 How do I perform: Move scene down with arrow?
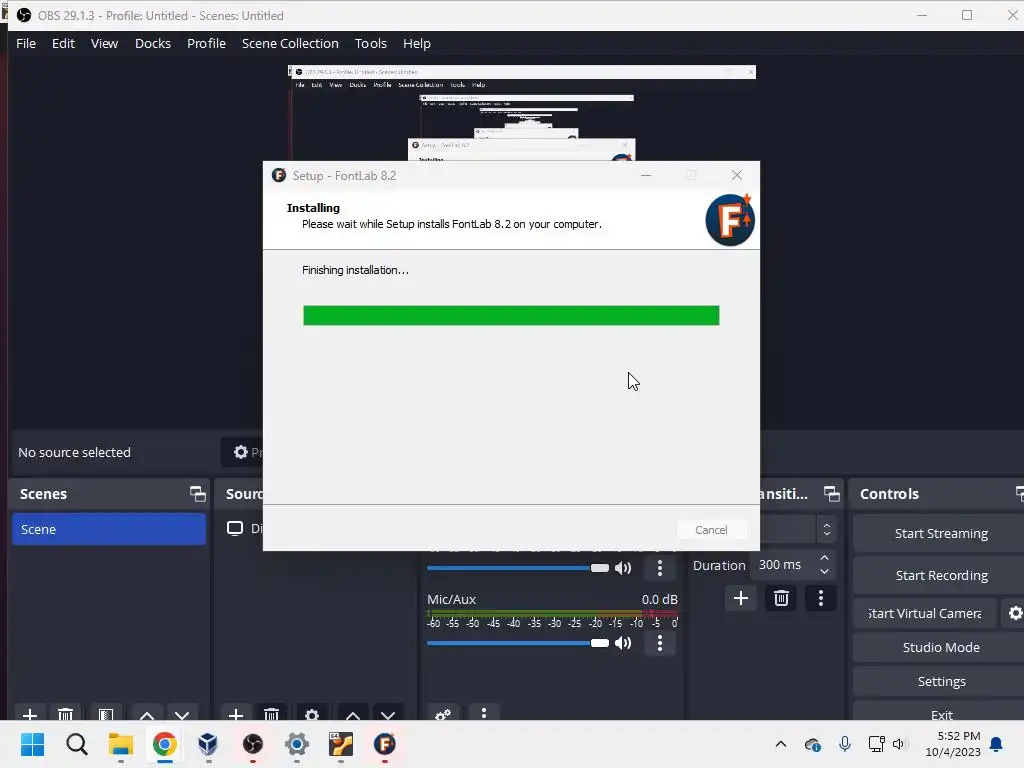point(182,714)
